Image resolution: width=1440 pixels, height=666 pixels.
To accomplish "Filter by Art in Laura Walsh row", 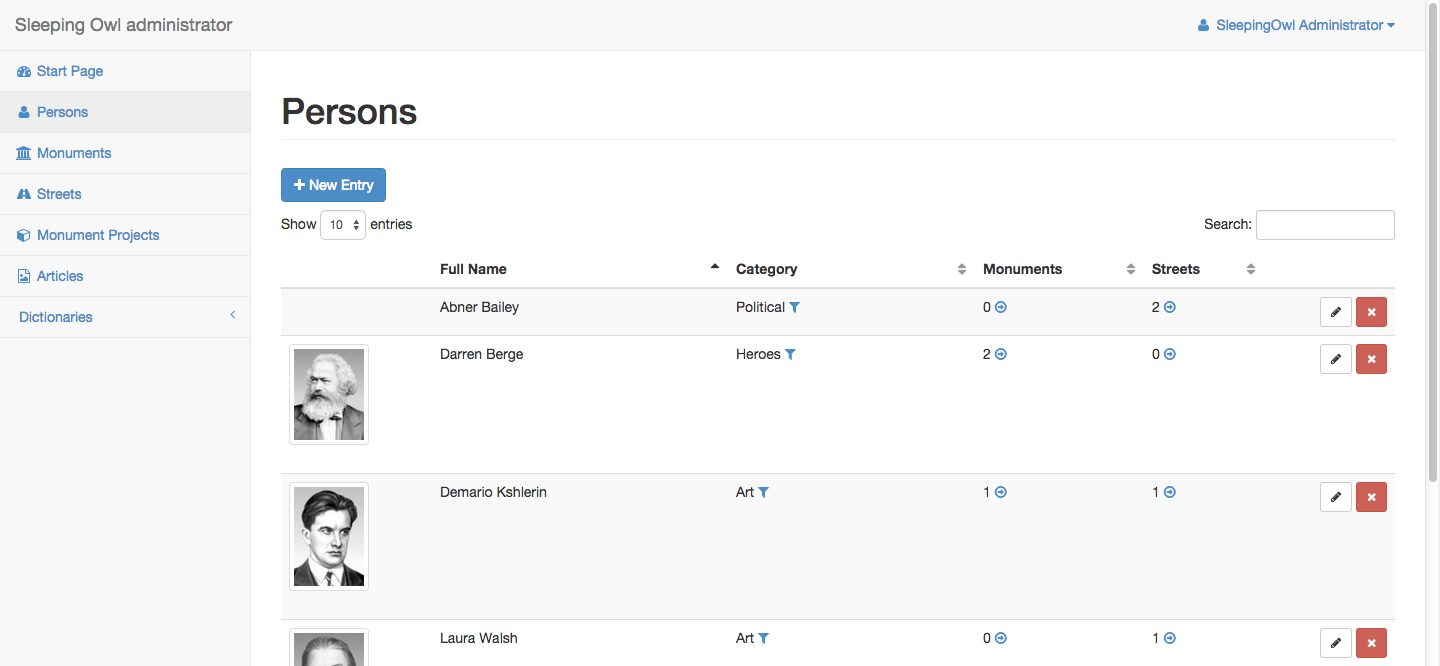I will 764,639.
